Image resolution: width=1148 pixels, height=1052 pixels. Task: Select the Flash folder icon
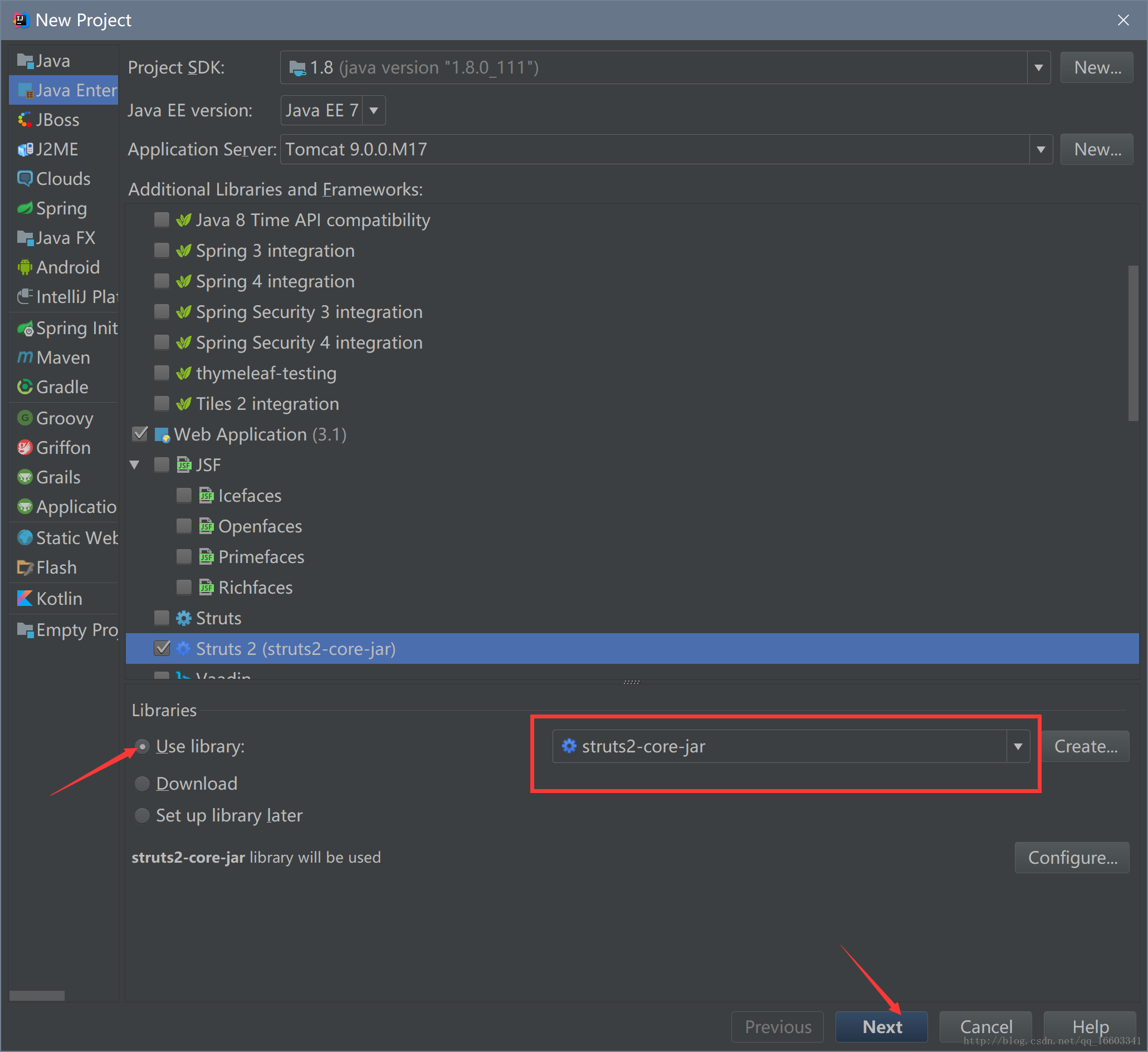[25, 567]
